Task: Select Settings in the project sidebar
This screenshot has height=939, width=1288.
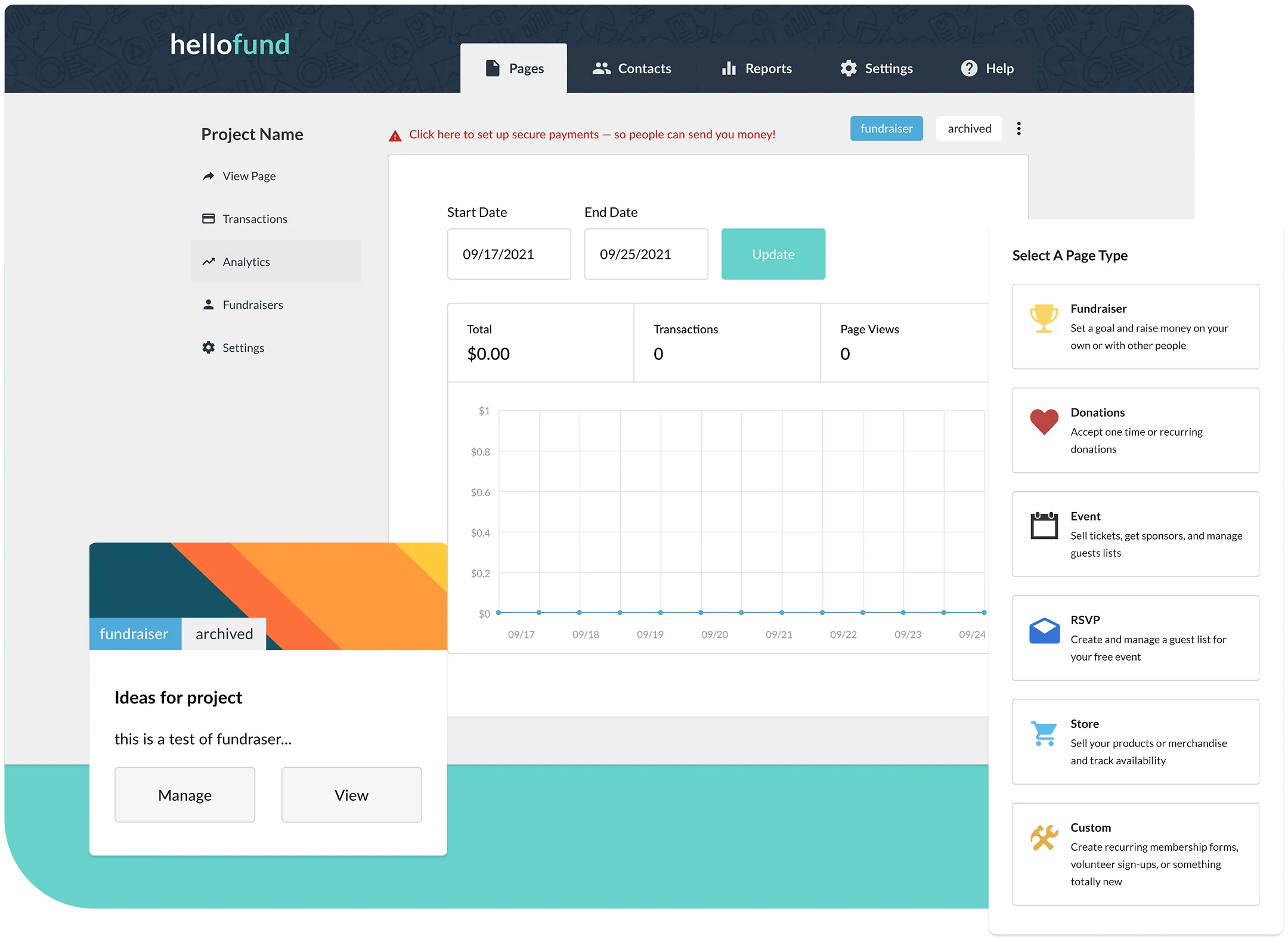Action: click(x=276, y=348)
